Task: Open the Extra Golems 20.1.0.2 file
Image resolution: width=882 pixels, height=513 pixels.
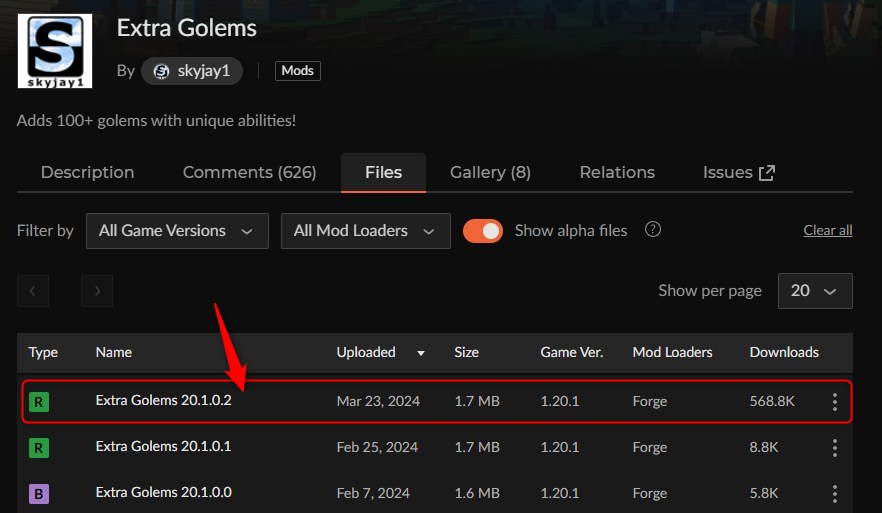Action: click(163, 400)
